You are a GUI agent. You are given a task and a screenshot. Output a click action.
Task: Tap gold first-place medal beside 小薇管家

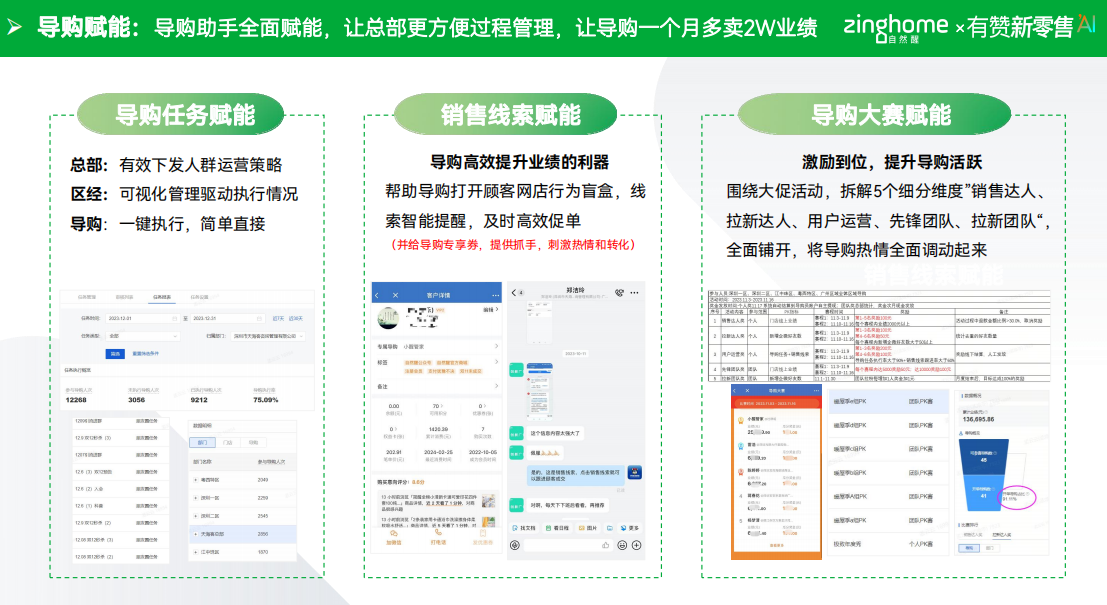click(741, 422)
